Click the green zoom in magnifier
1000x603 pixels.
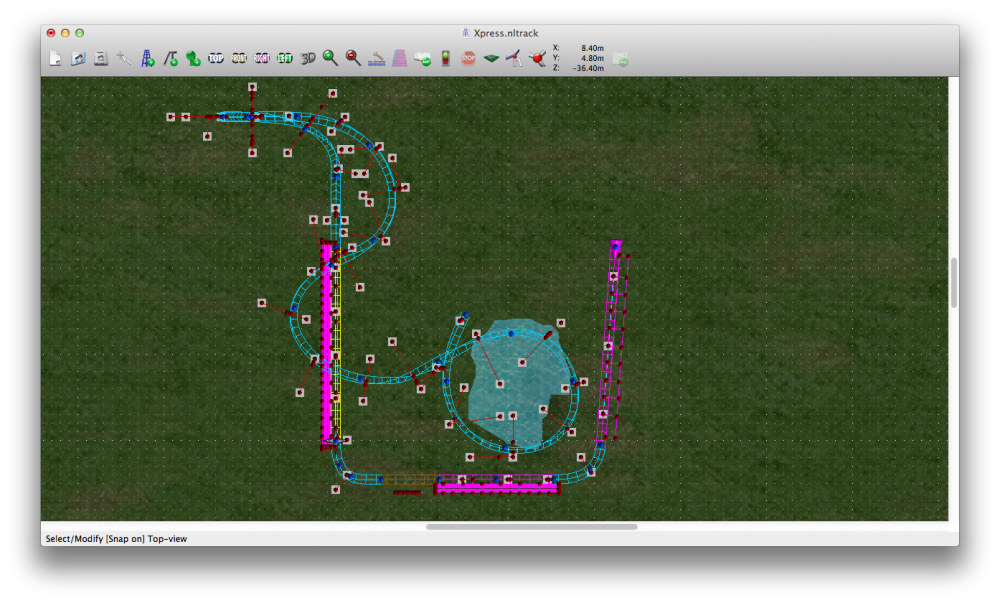coord(330,59)
